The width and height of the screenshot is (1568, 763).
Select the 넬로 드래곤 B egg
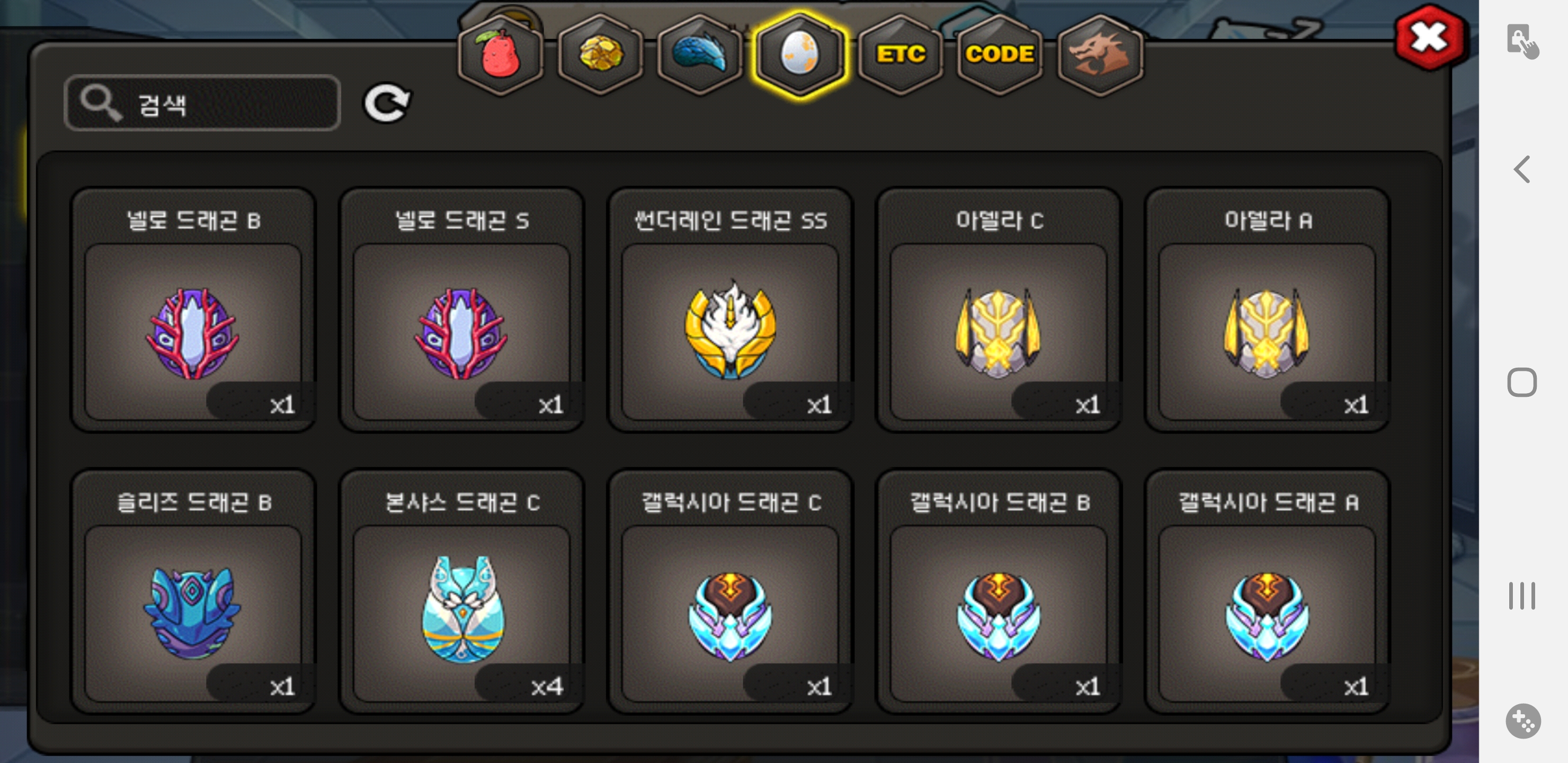point(193,310)
